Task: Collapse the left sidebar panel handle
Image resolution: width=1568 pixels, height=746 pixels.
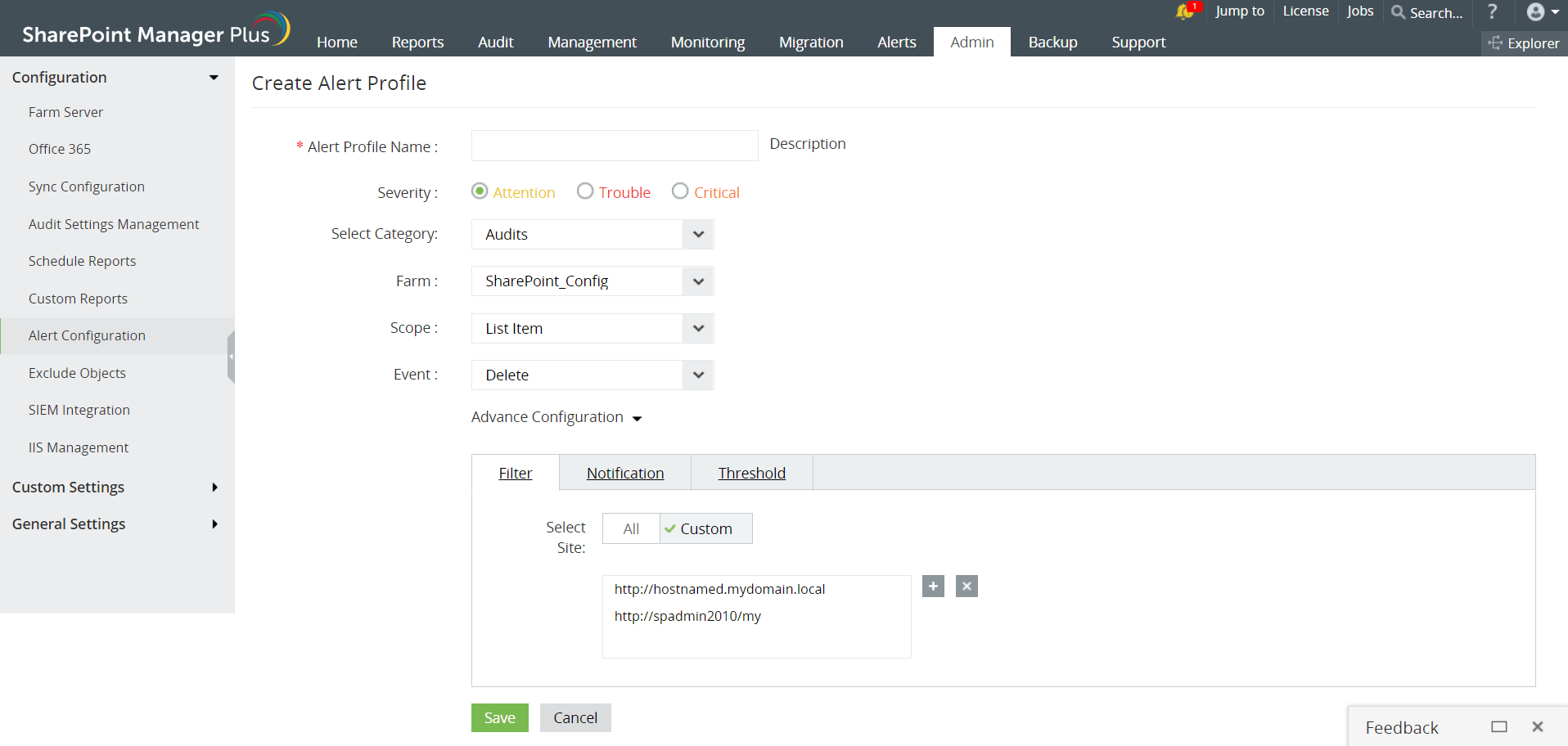Action: 232,357
